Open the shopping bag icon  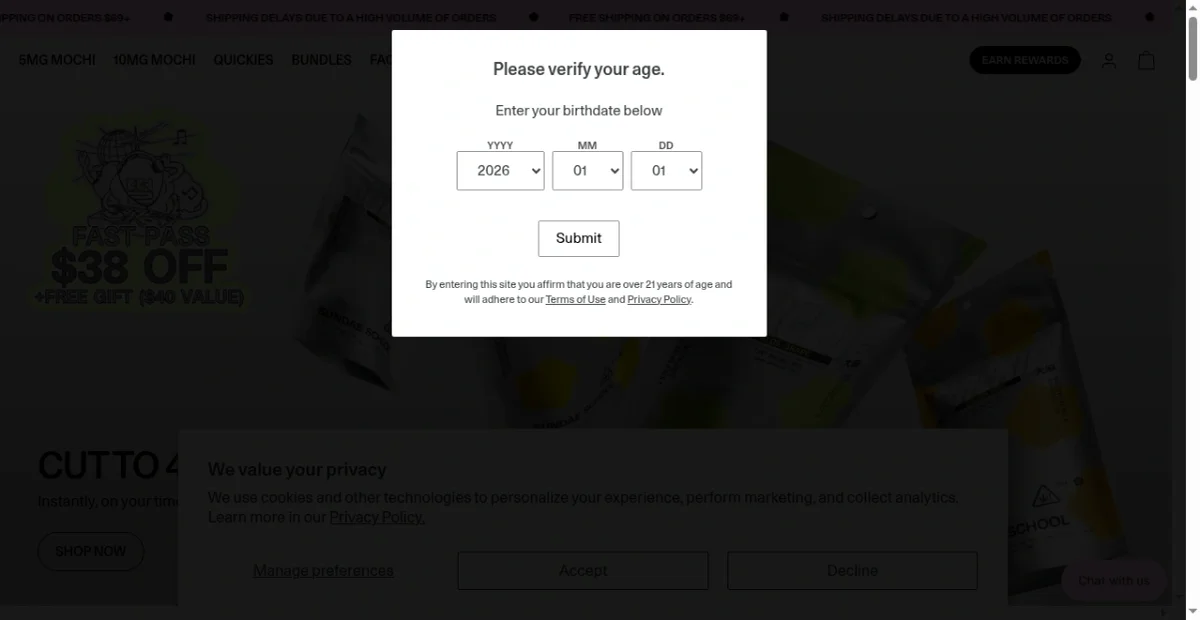(1146, 61)
